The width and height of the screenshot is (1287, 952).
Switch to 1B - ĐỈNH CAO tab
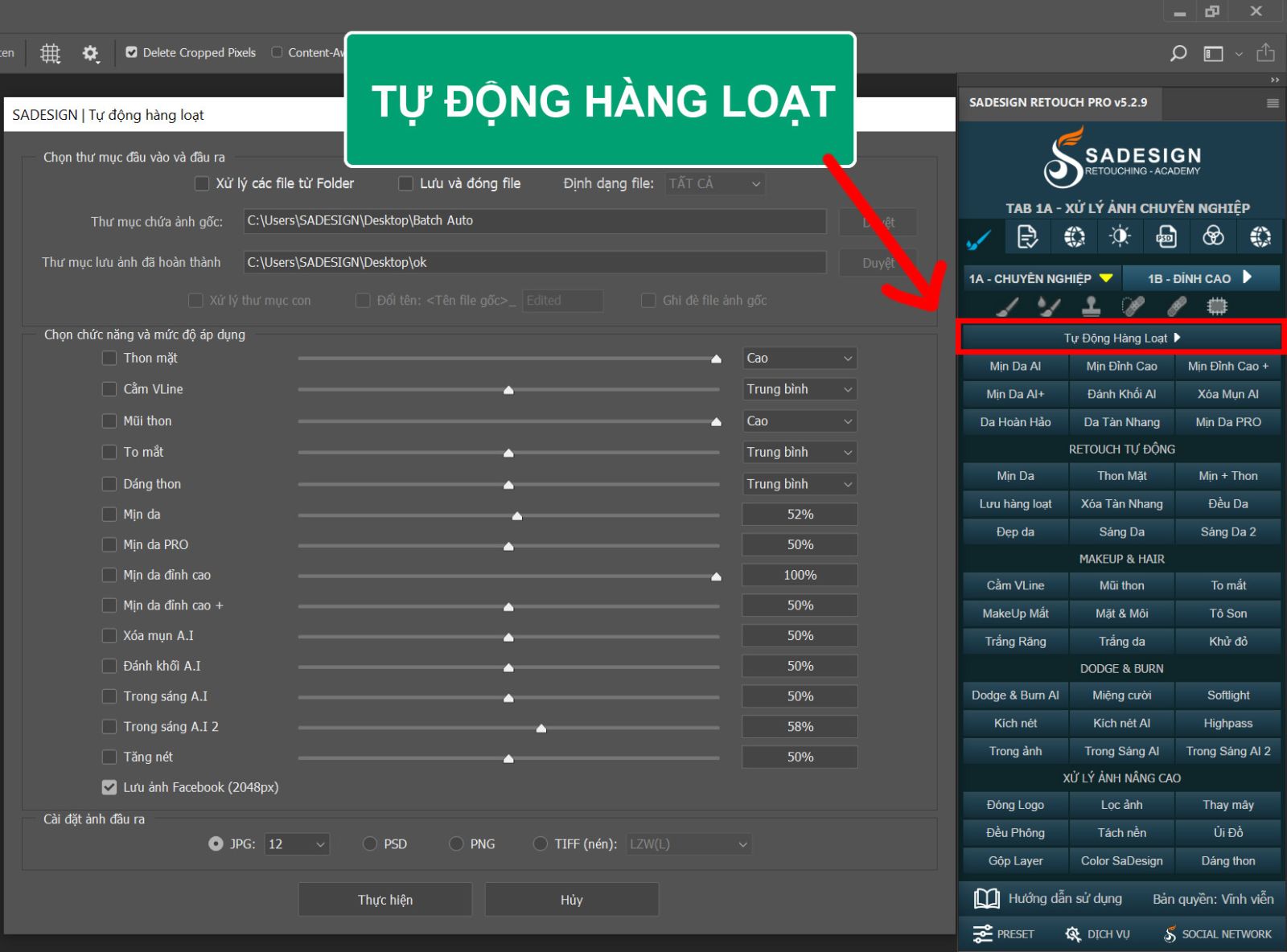coord(1201,278)
